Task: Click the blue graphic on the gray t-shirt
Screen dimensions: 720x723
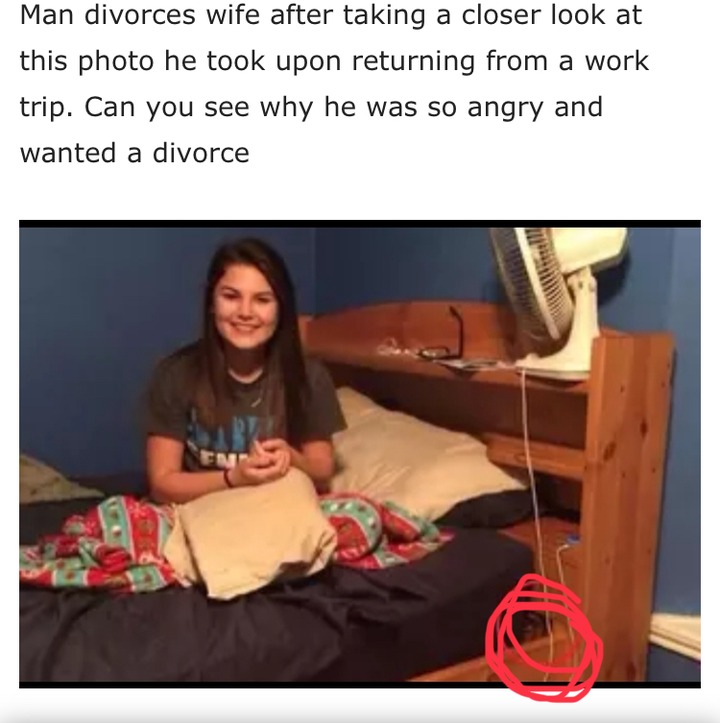Action: click(226, 436)
